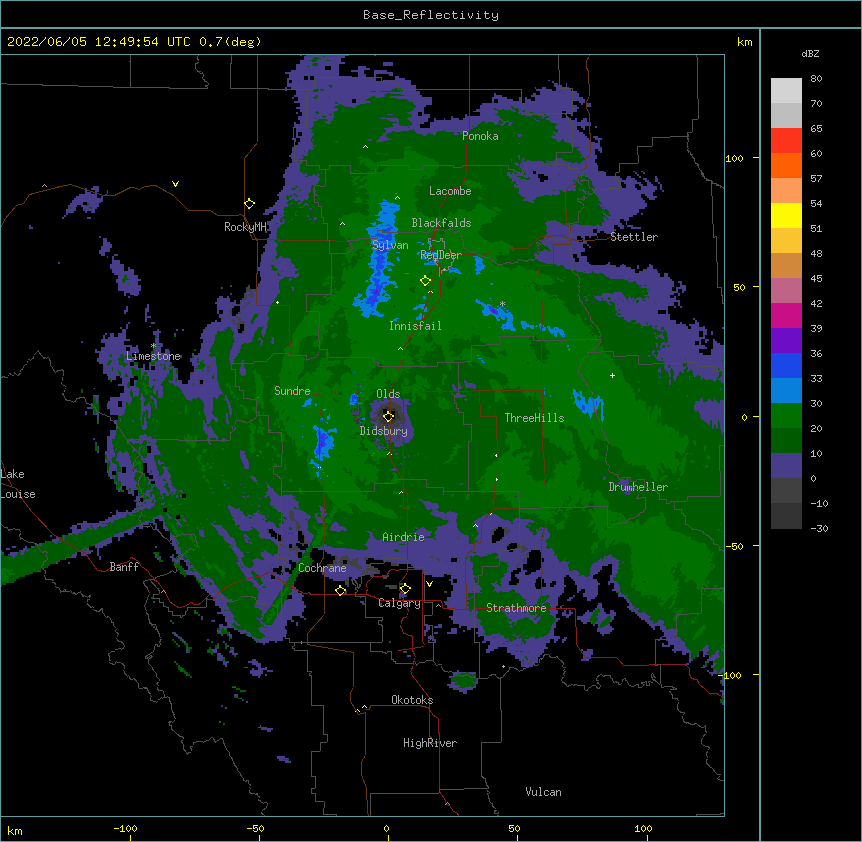862x842 pixels.
Task: Select the Strathmore label
Action: point(516,608)
